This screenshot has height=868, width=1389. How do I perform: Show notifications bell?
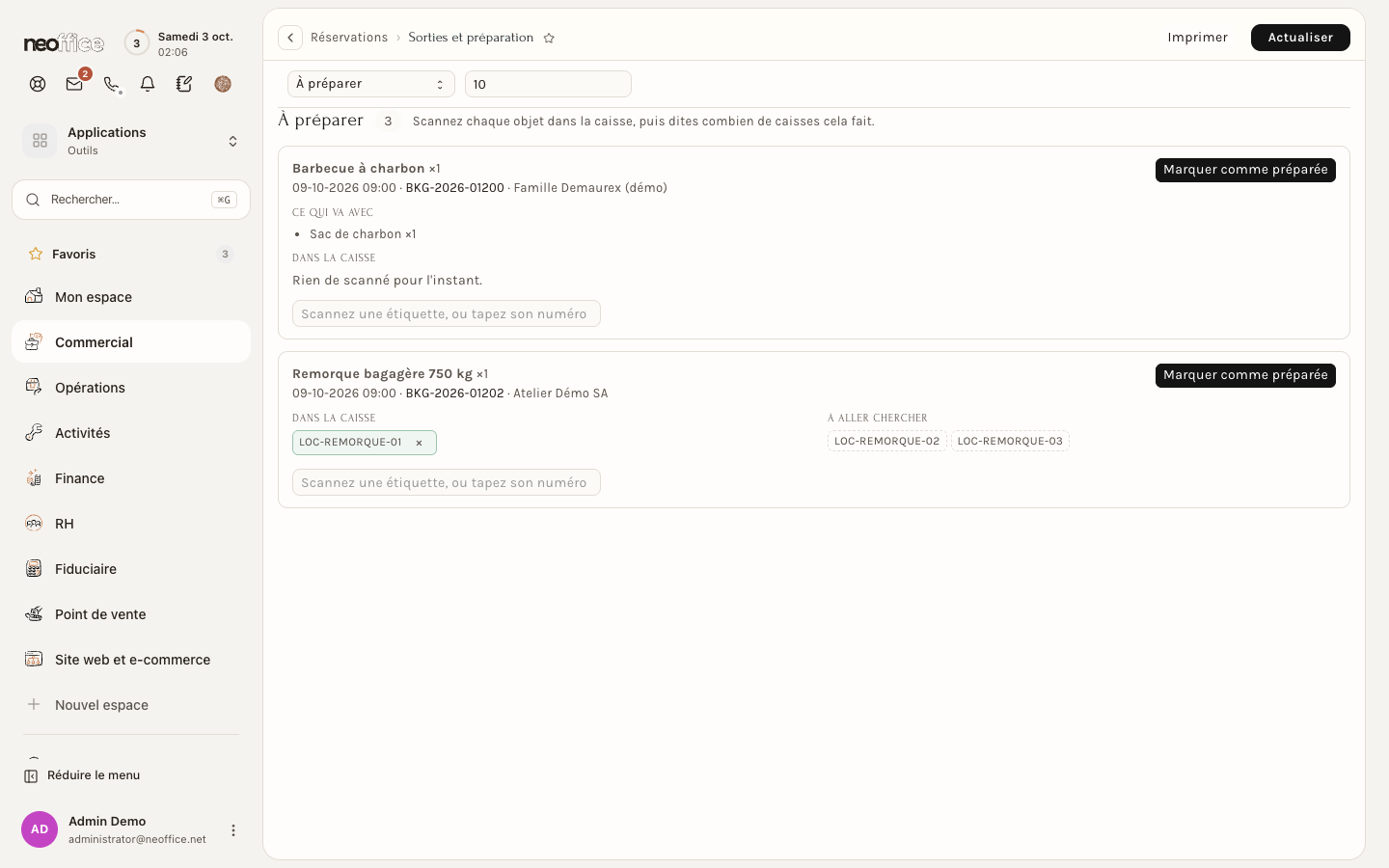(148, 84)
